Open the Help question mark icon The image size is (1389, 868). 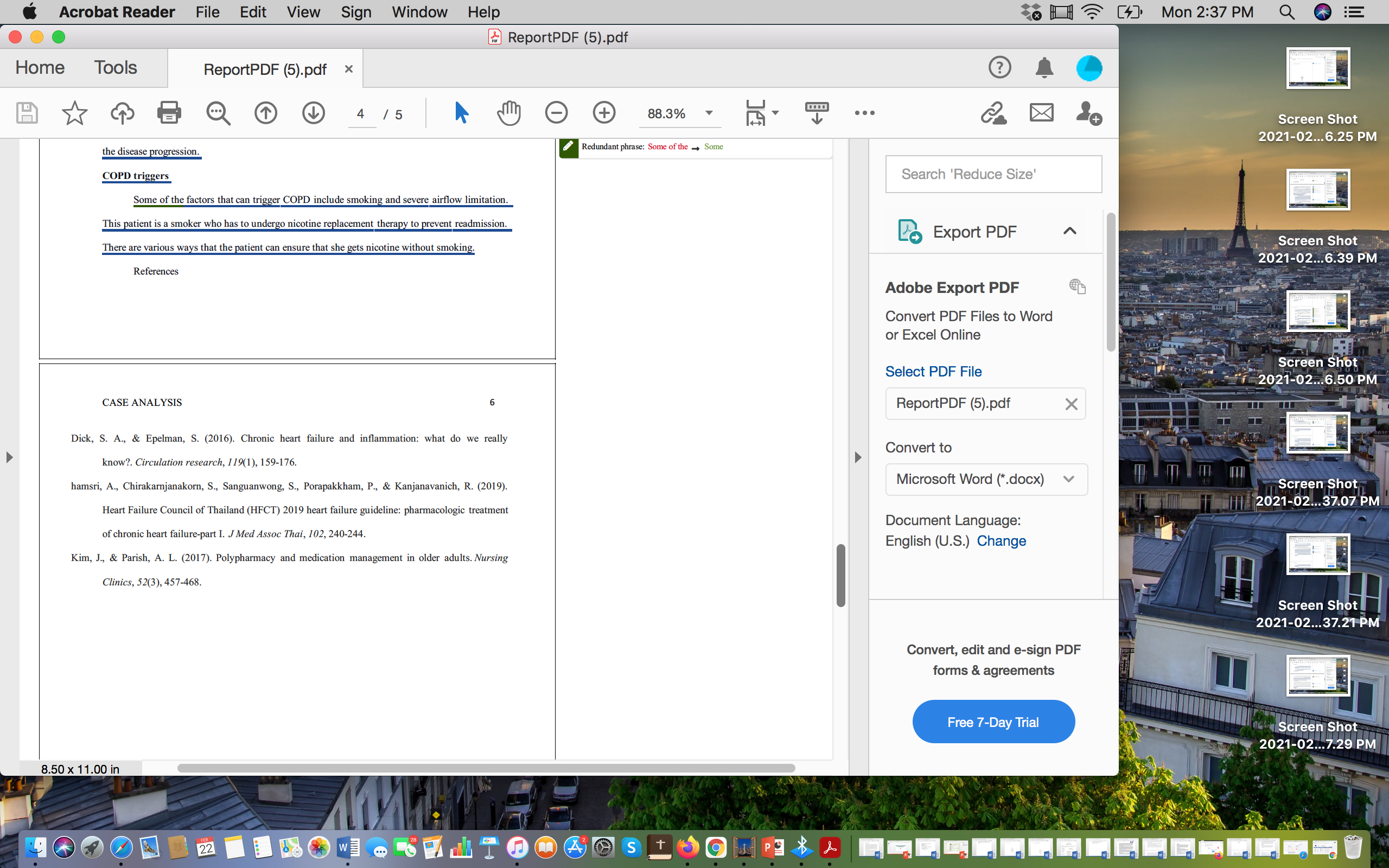click(x=999, y=68)
